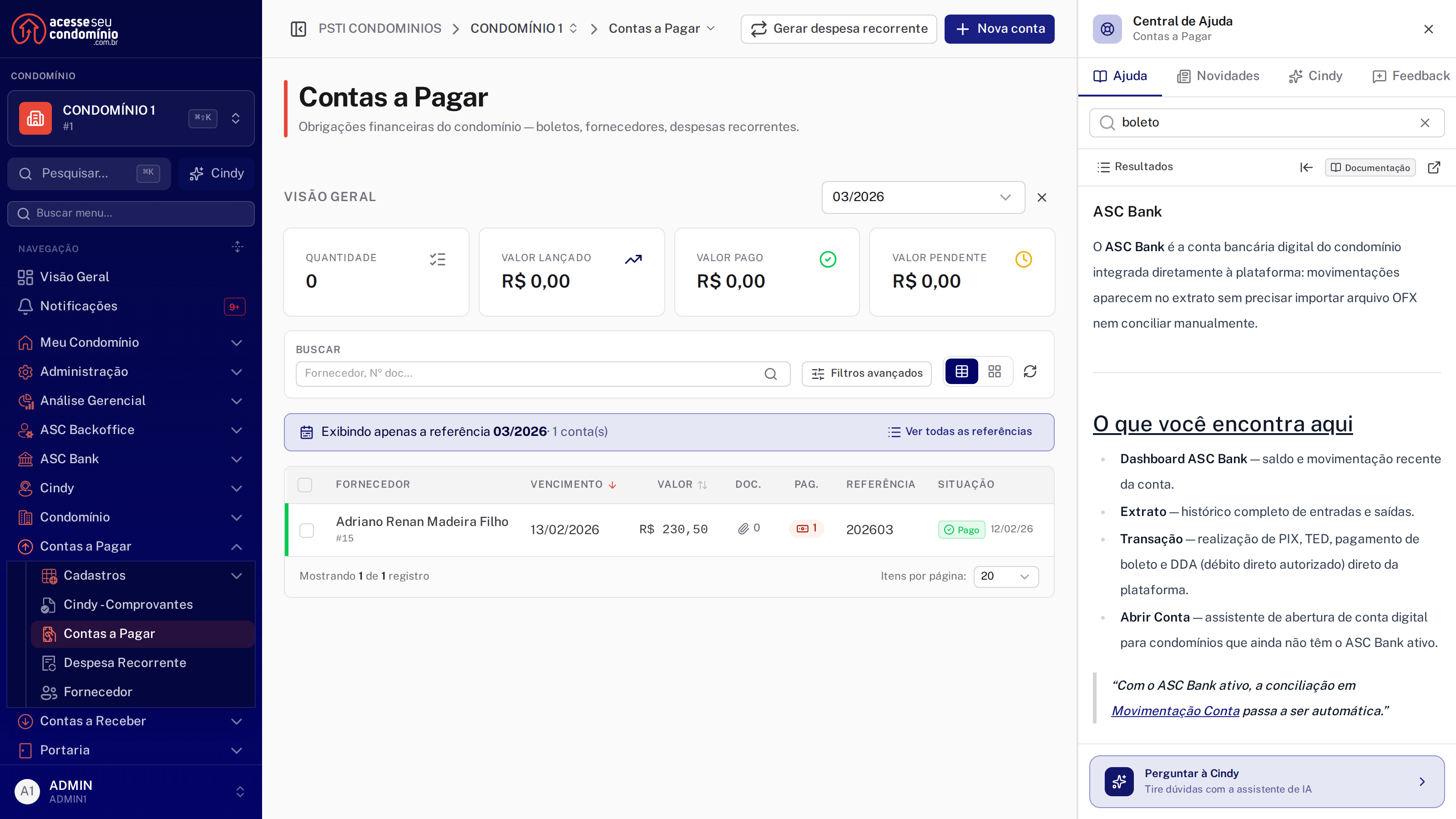The width and height of the screenshot is (1456, 819).
Task: Click Gerar despesa recorrente button
Action: click(839, 29)
